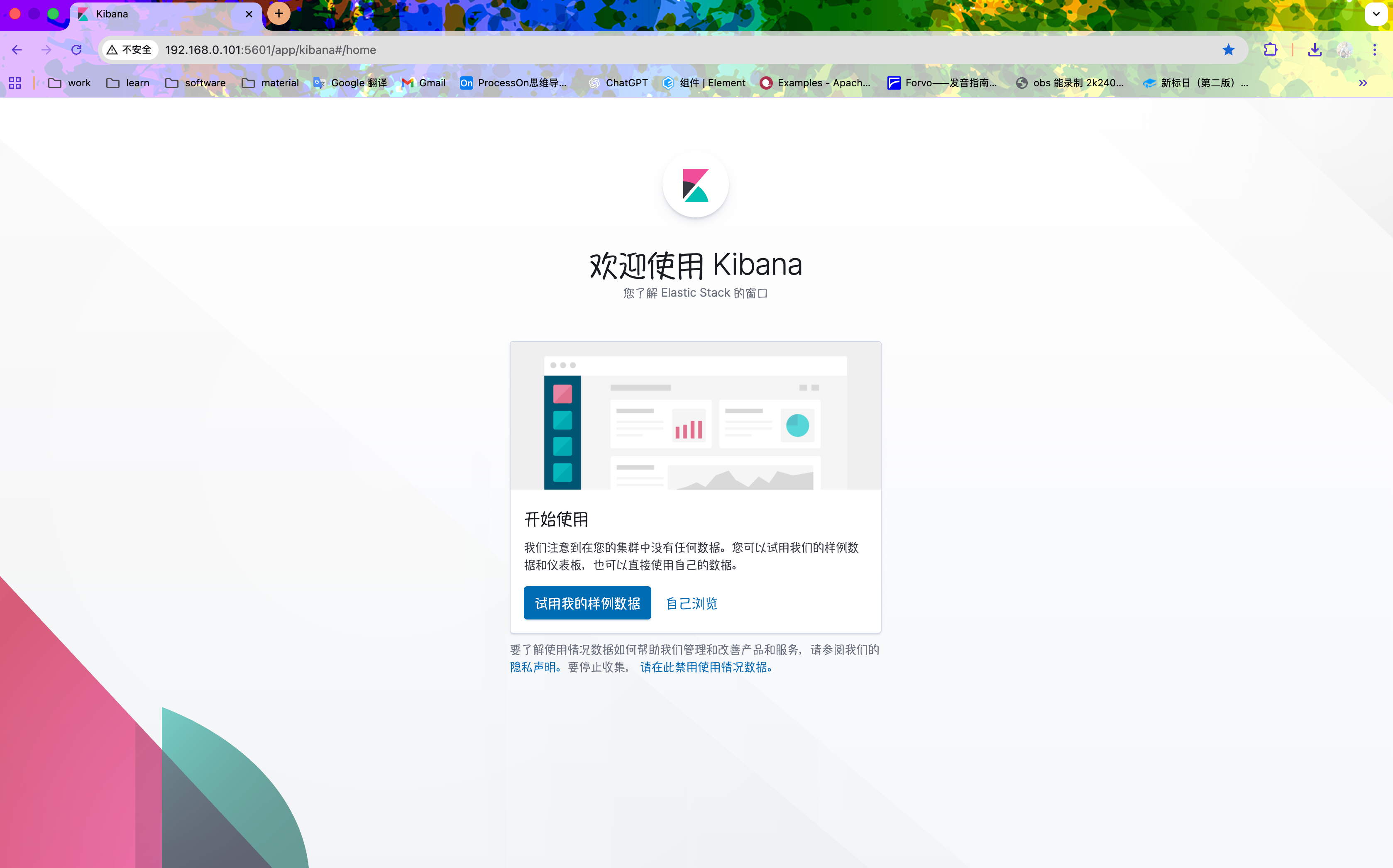Open Chrome three-dot menu
Viewport: 1393px width, 868px height.
point(1375,50)
